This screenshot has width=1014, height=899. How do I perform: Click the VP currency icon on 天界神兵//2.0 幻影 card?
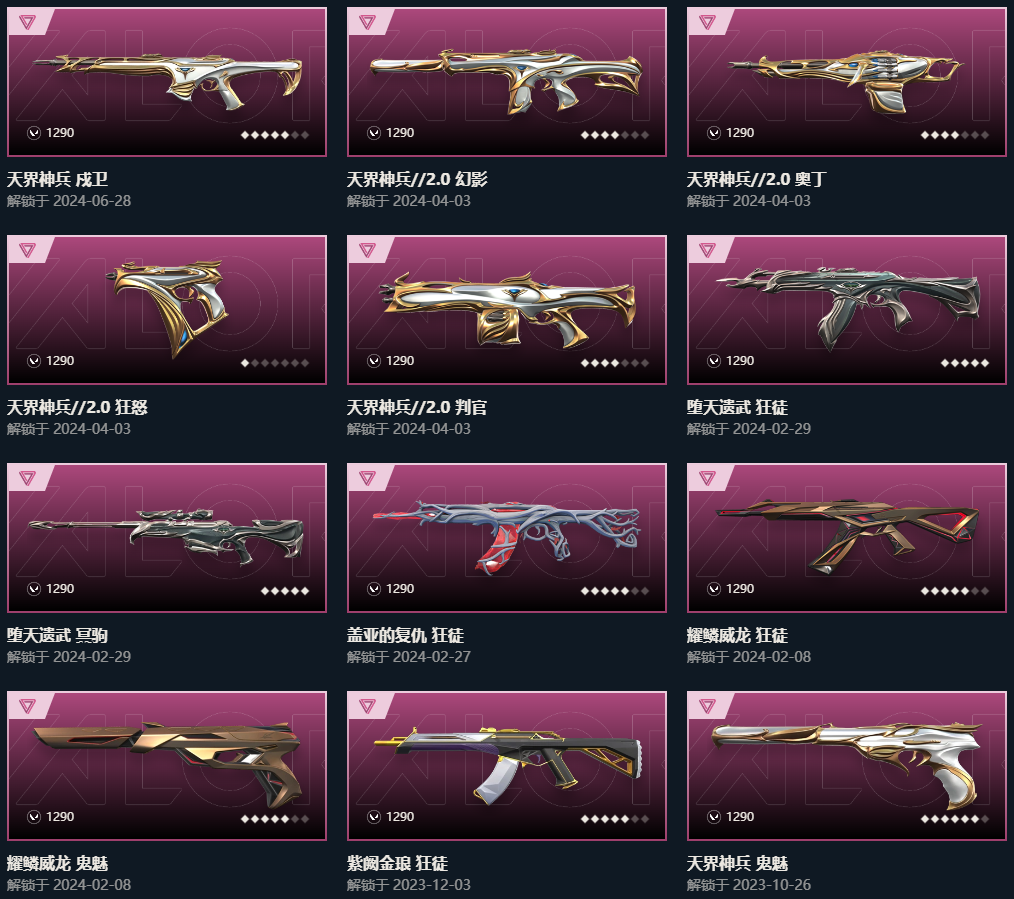tap(374, 133)
